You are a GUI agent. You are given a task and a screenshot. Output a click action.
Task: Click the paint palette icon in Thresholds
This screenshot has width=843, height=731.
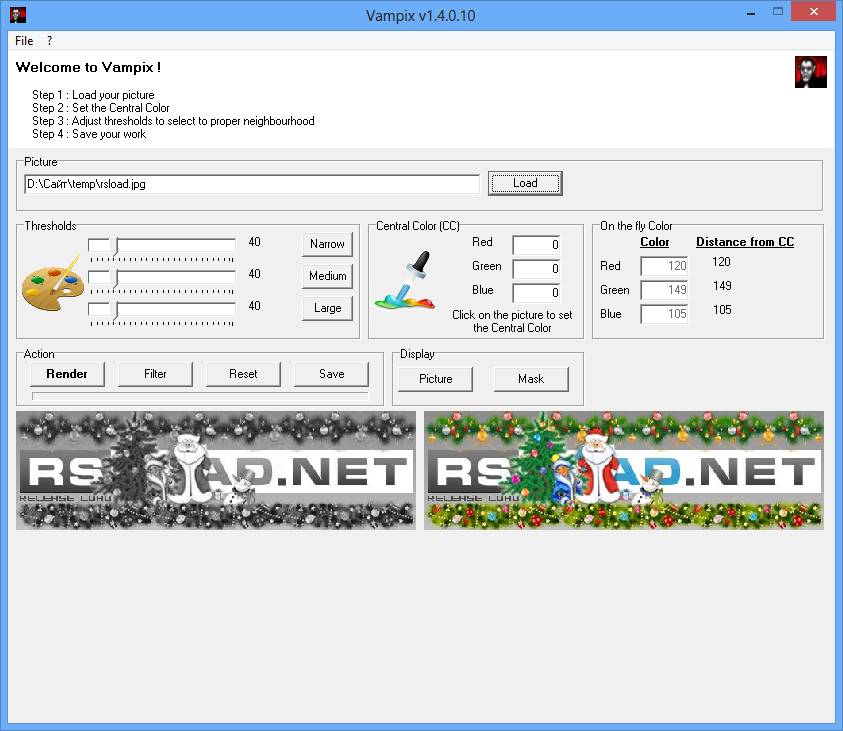click(53, 284)
